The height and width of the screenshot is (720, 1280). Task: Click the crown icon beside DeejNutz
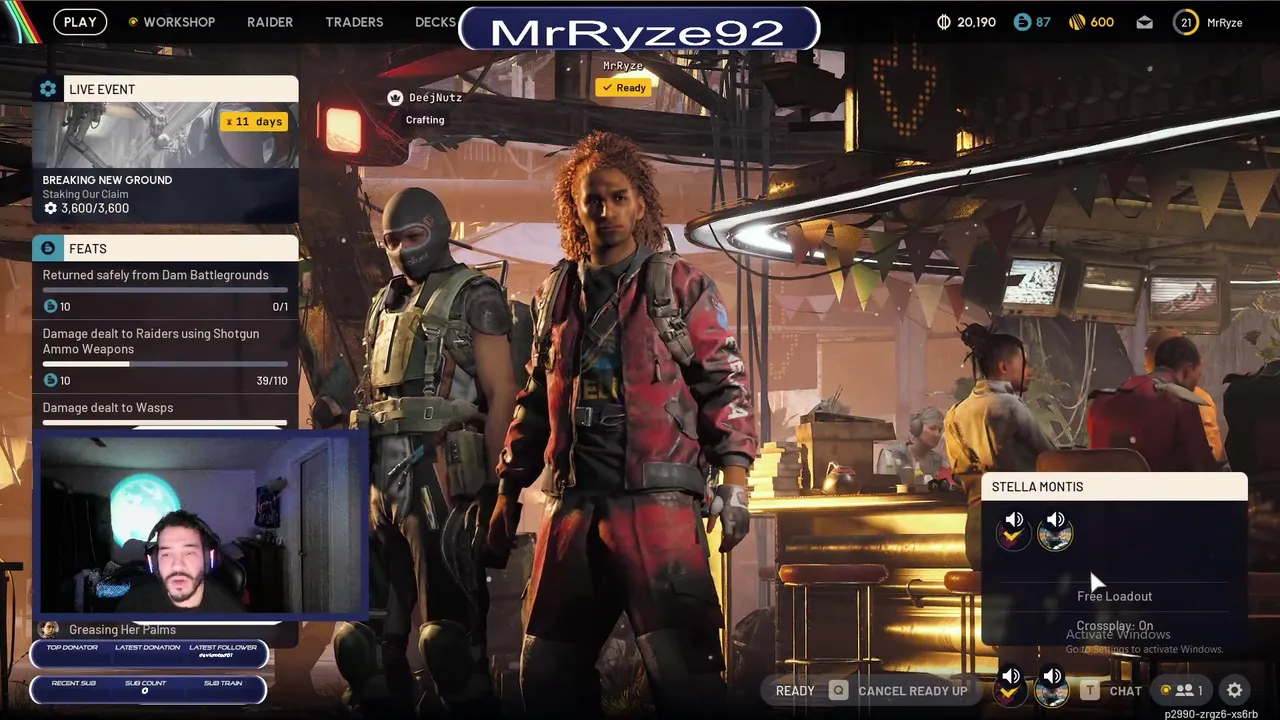395,97
